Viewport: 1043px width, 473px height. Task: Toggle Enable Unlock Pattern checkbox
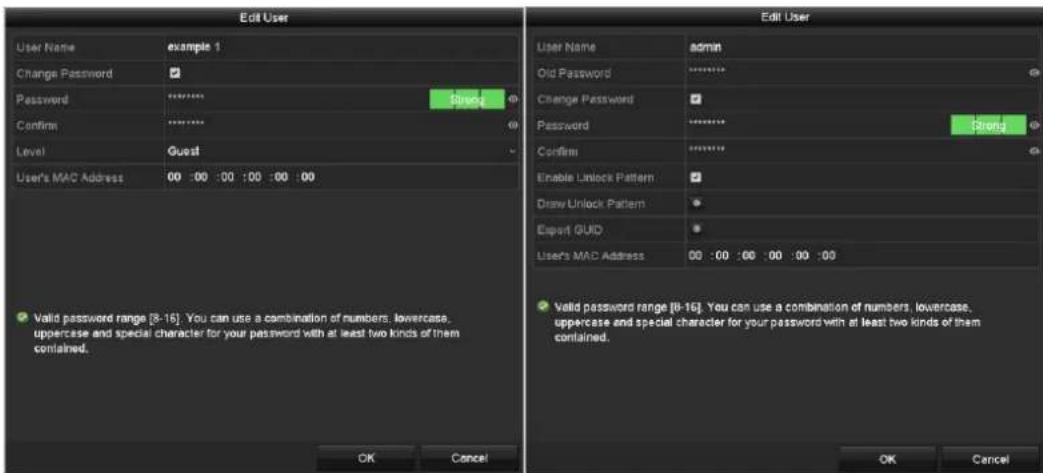pyautogui.click(x=696, y=178)
